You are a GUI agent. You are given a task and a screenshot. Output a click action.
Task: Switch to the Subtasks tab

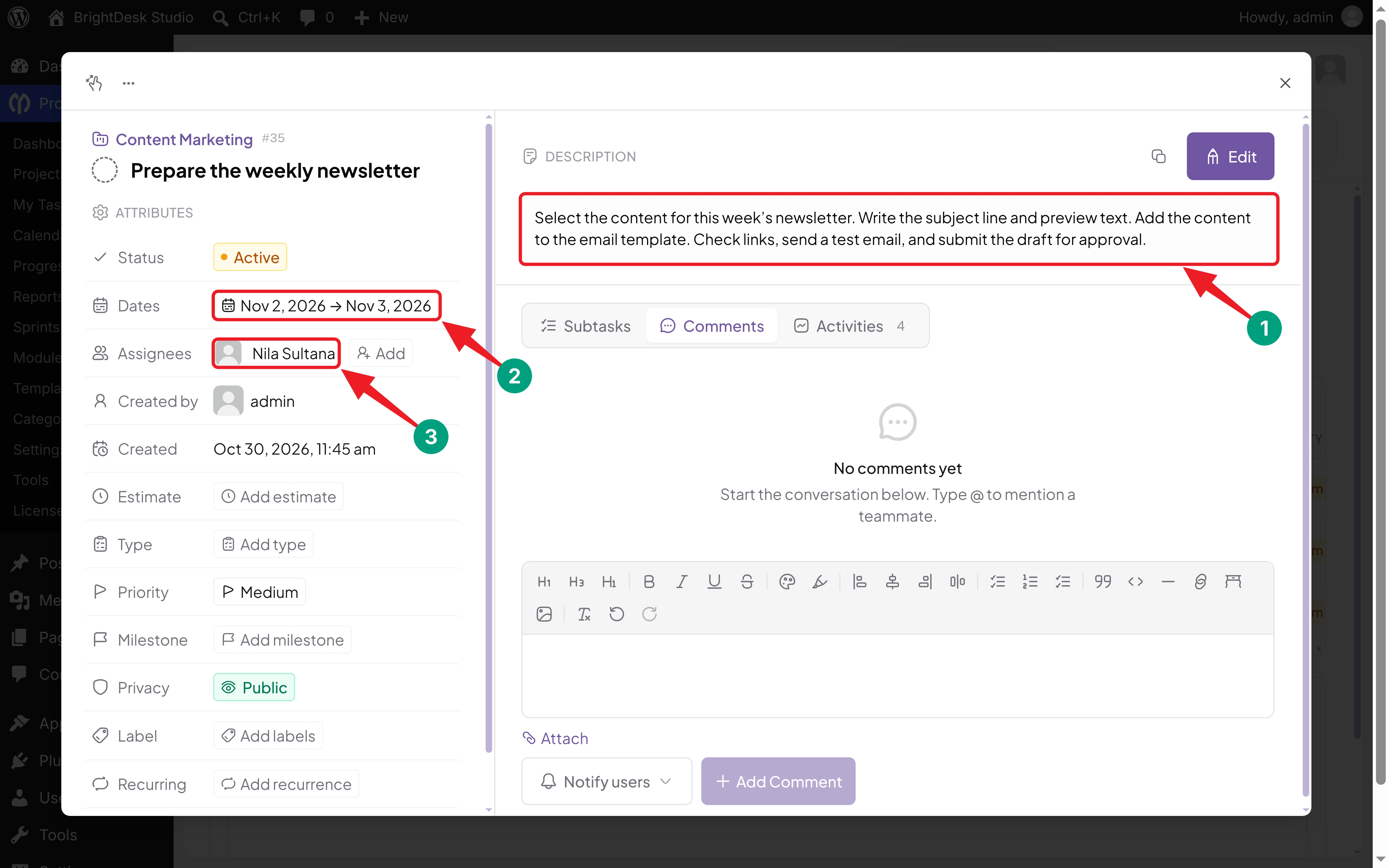pos(586,326)
